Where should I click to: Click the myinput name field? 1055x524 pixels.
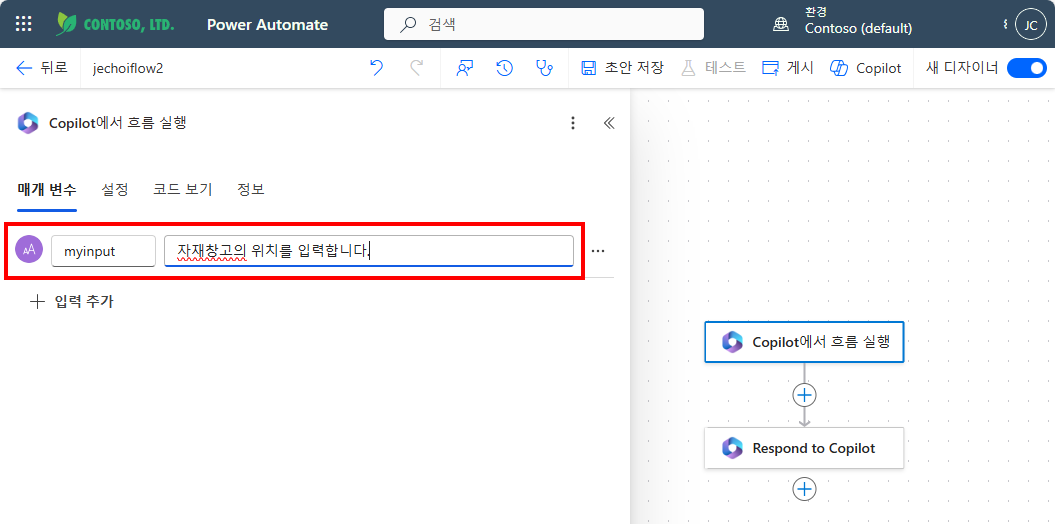point(104,251)
